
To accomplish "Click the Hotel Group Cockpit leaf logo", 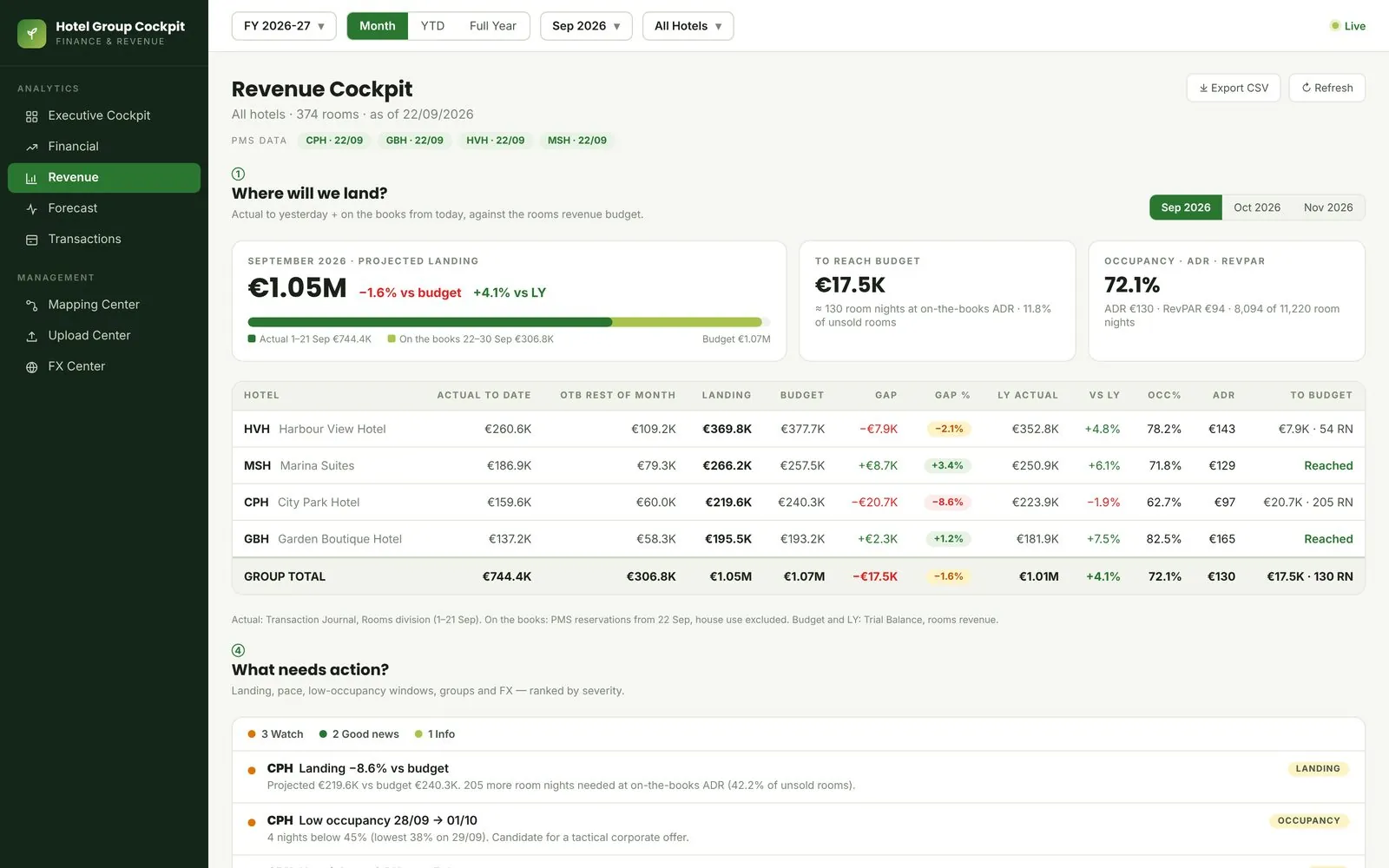I will 32,34.
